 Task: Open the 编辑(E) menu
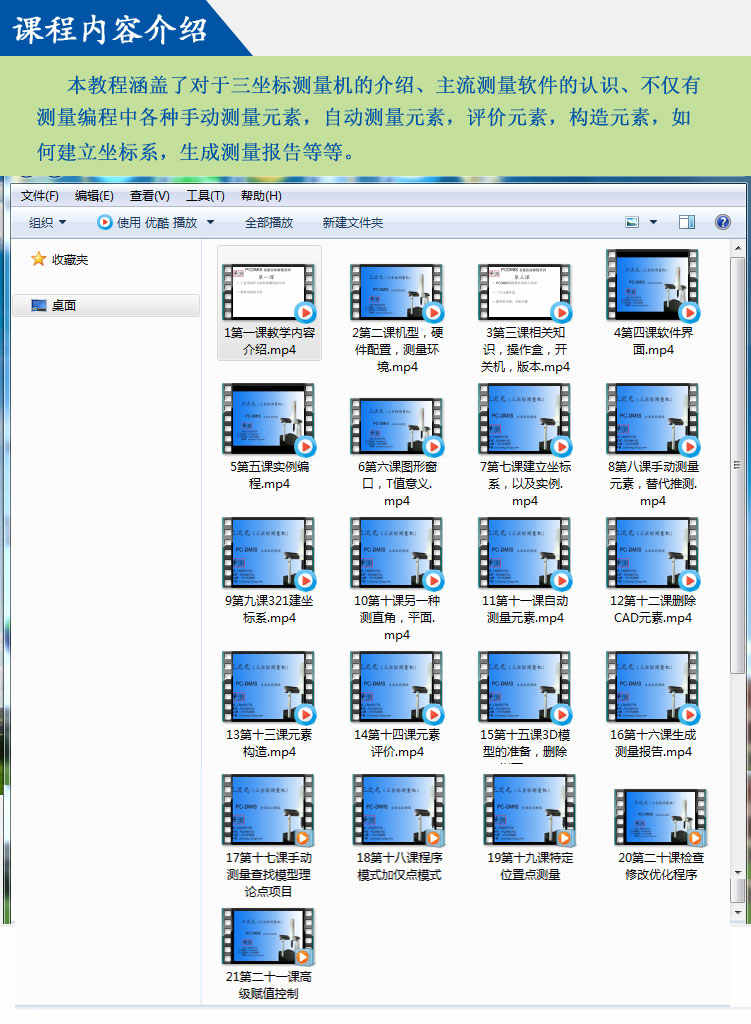94,196
